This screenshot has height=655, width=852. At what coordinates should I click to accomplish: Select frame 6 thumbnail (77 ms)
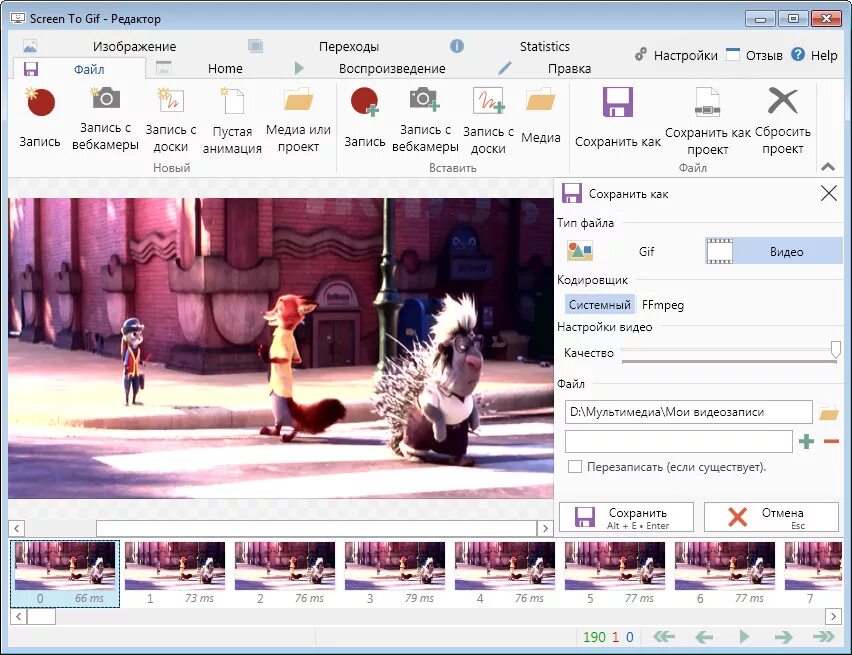click(724, 574)
